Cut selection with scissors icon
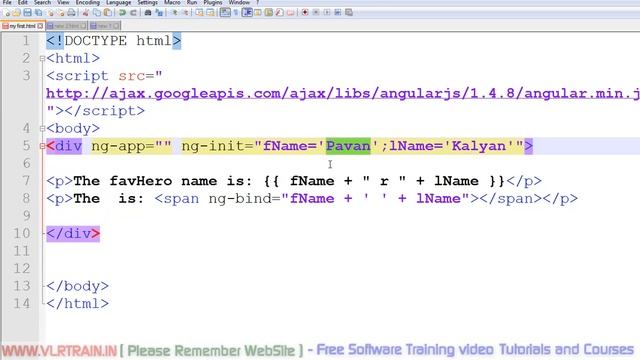 [x=85, y=13]
